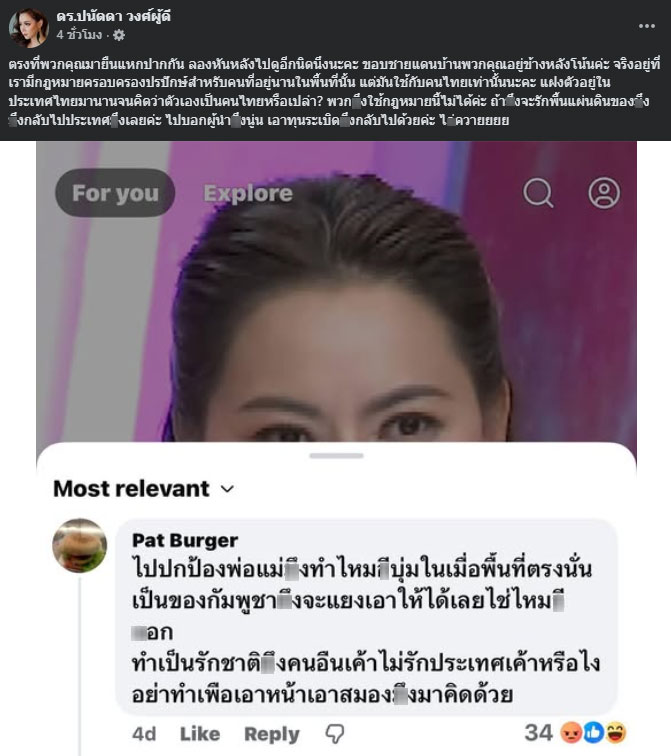Image resolution: width=671 pixels, height=756 pixels.
Task: Open the profile account icon
Action: point(604,193)
